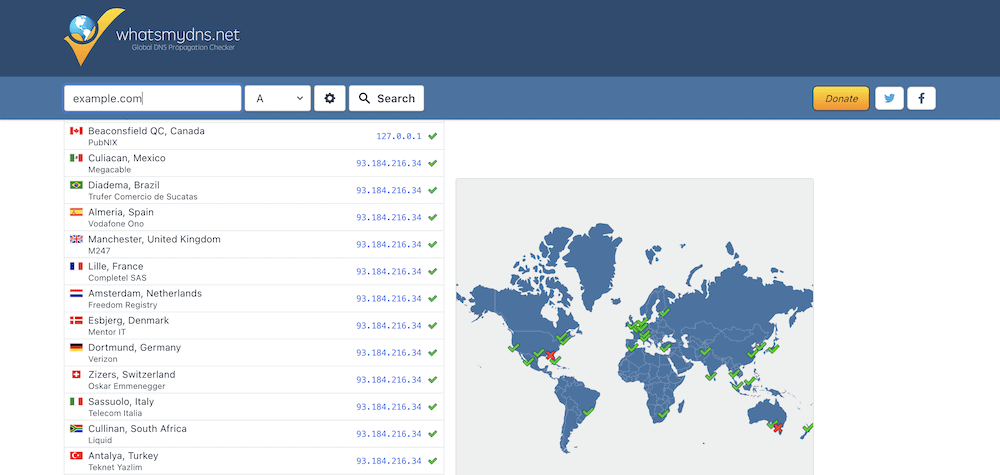Click 'Megacable' provider text
1000x475 pixels.
pos(110,170)
